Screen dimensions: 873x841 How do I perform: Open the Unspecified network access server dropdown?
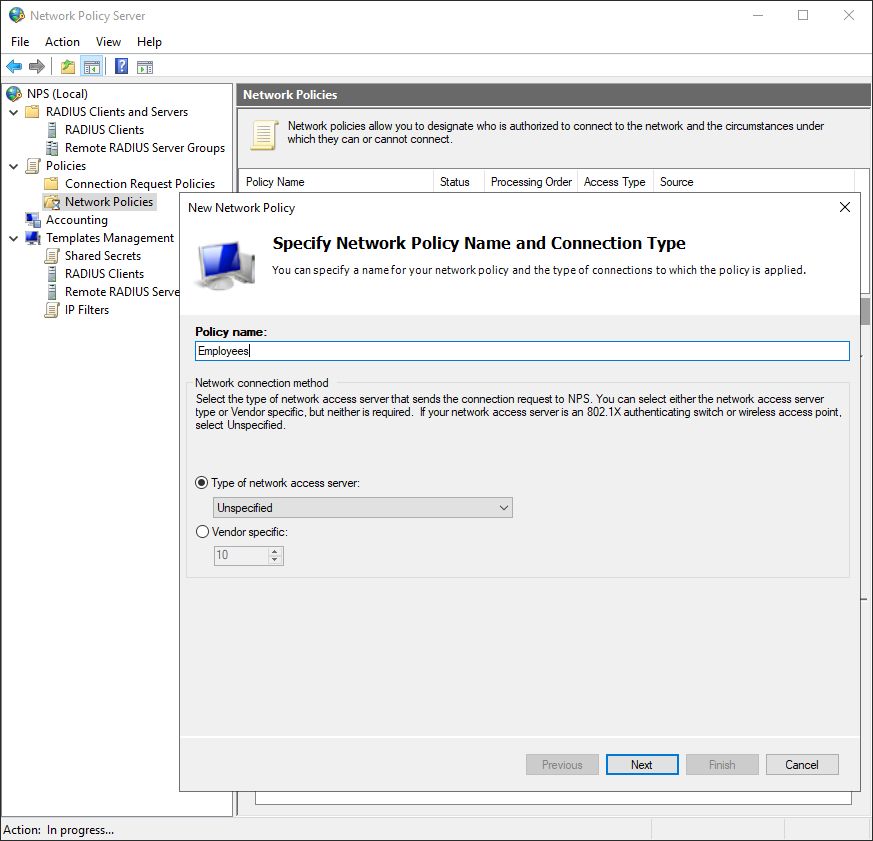click(362, 508)
